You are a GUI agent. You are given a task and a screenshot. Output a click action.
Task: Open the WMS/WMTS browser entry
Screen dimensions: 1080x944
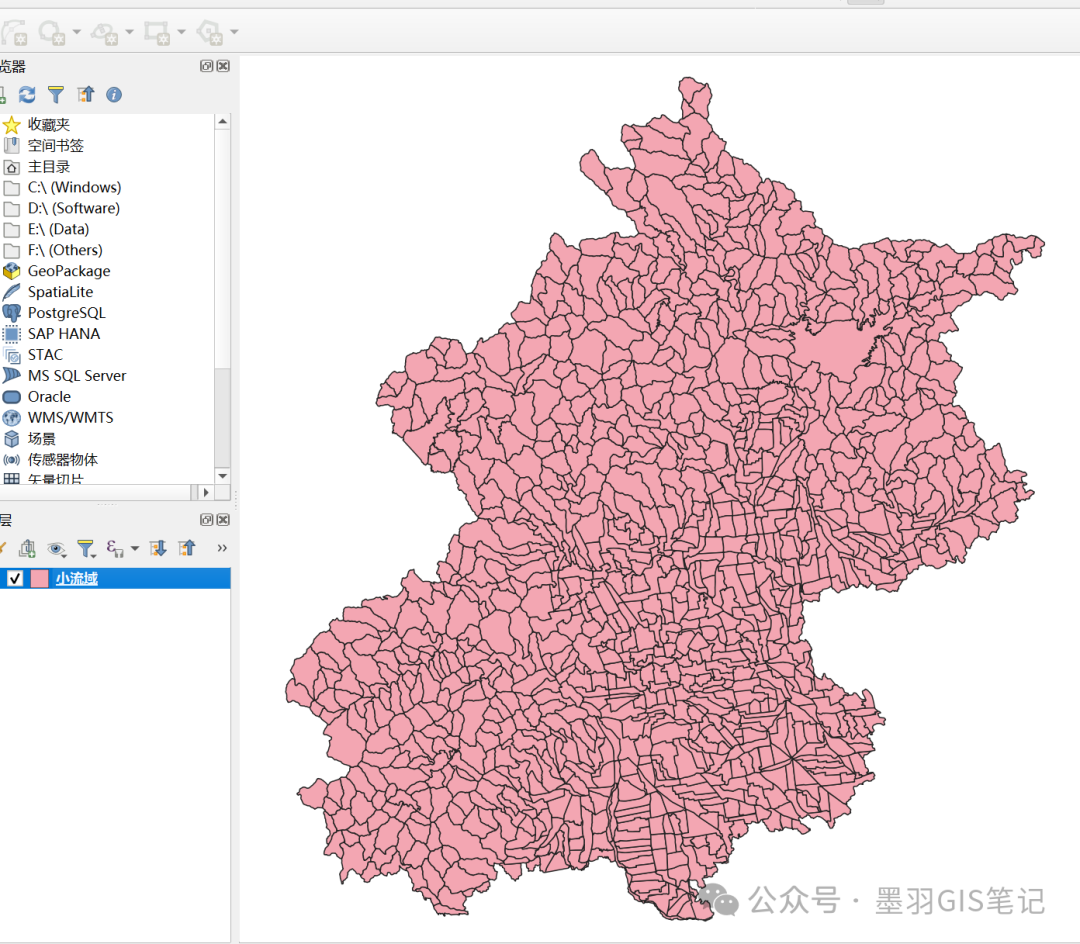coord(70,418)
